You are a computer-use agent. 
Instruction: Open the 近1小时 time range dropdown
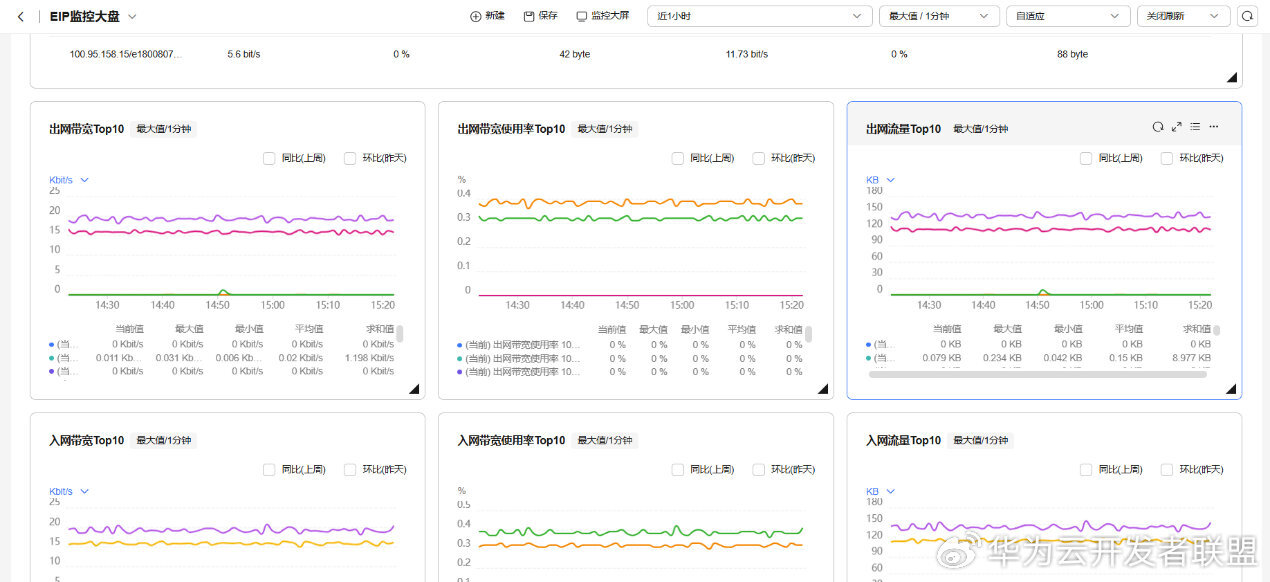(x=759, y=16)
